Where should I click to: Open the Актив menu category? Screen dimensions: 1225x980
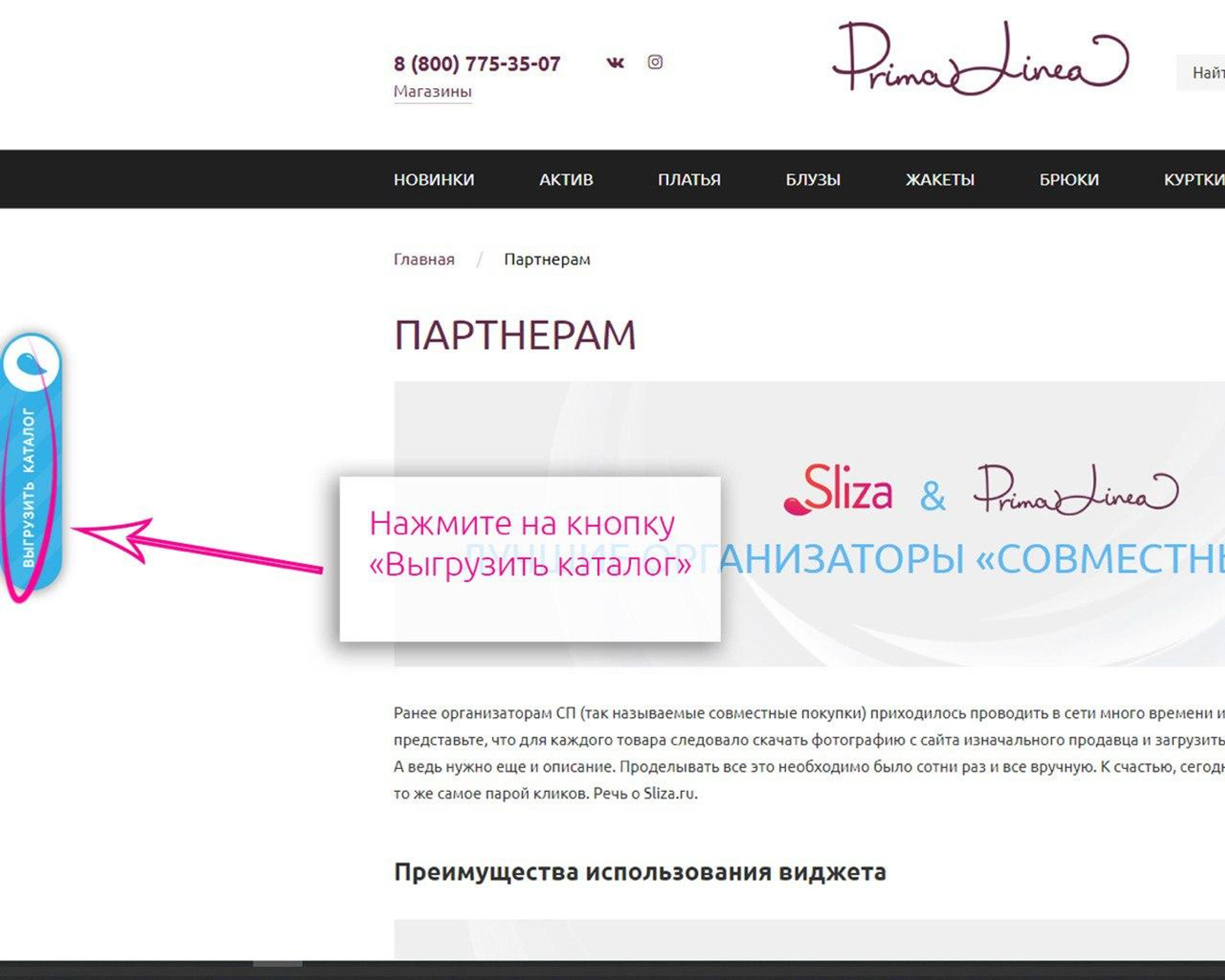tap(566, 180)
